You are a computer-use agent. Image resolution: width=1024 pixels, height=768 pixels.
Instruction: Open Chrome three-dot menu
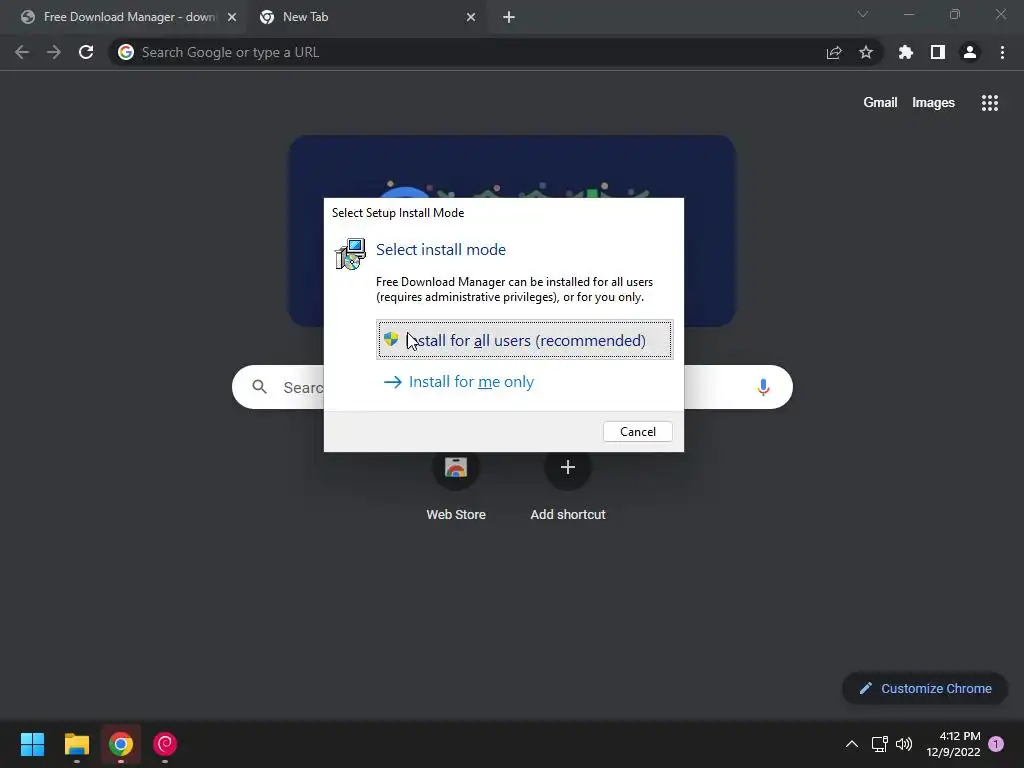click(1002, 52)
